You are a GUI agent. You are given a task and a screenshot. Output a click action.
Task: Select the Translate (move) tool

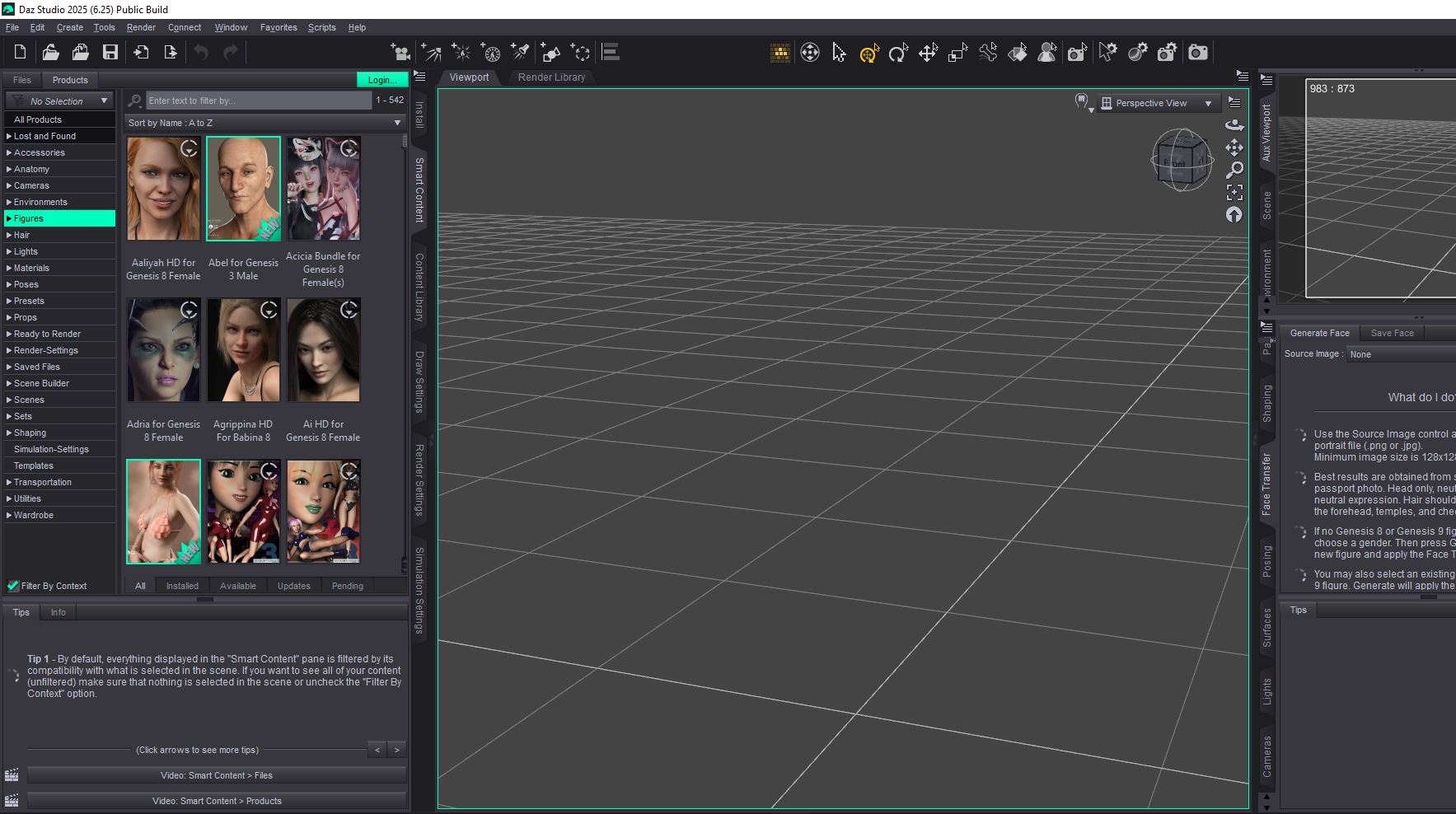coord(928,53)
